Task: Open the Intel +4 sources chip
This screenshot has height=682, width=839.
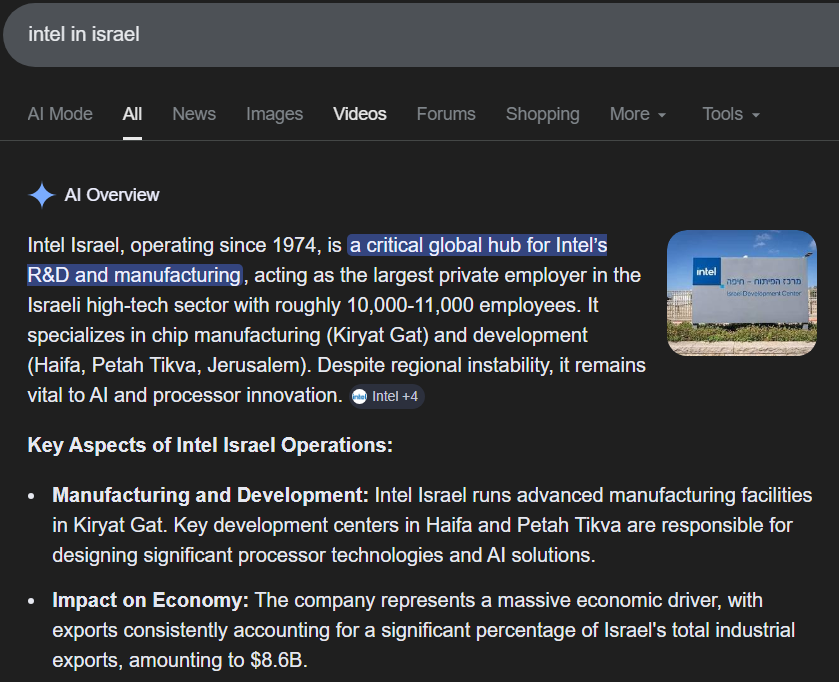Action: tap(387, 396)
